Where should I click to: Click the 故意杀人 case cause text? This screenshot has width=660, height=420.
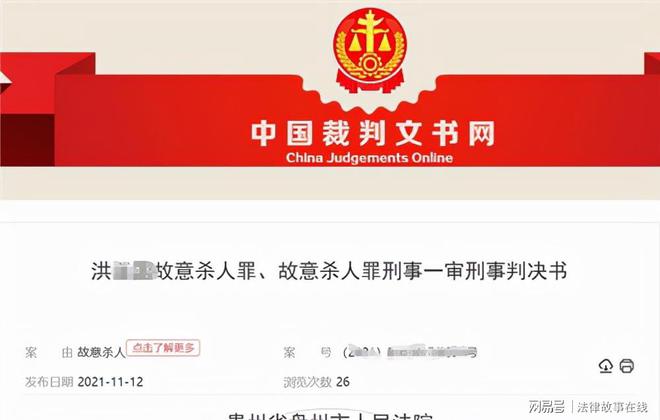[x=101, y=352]
